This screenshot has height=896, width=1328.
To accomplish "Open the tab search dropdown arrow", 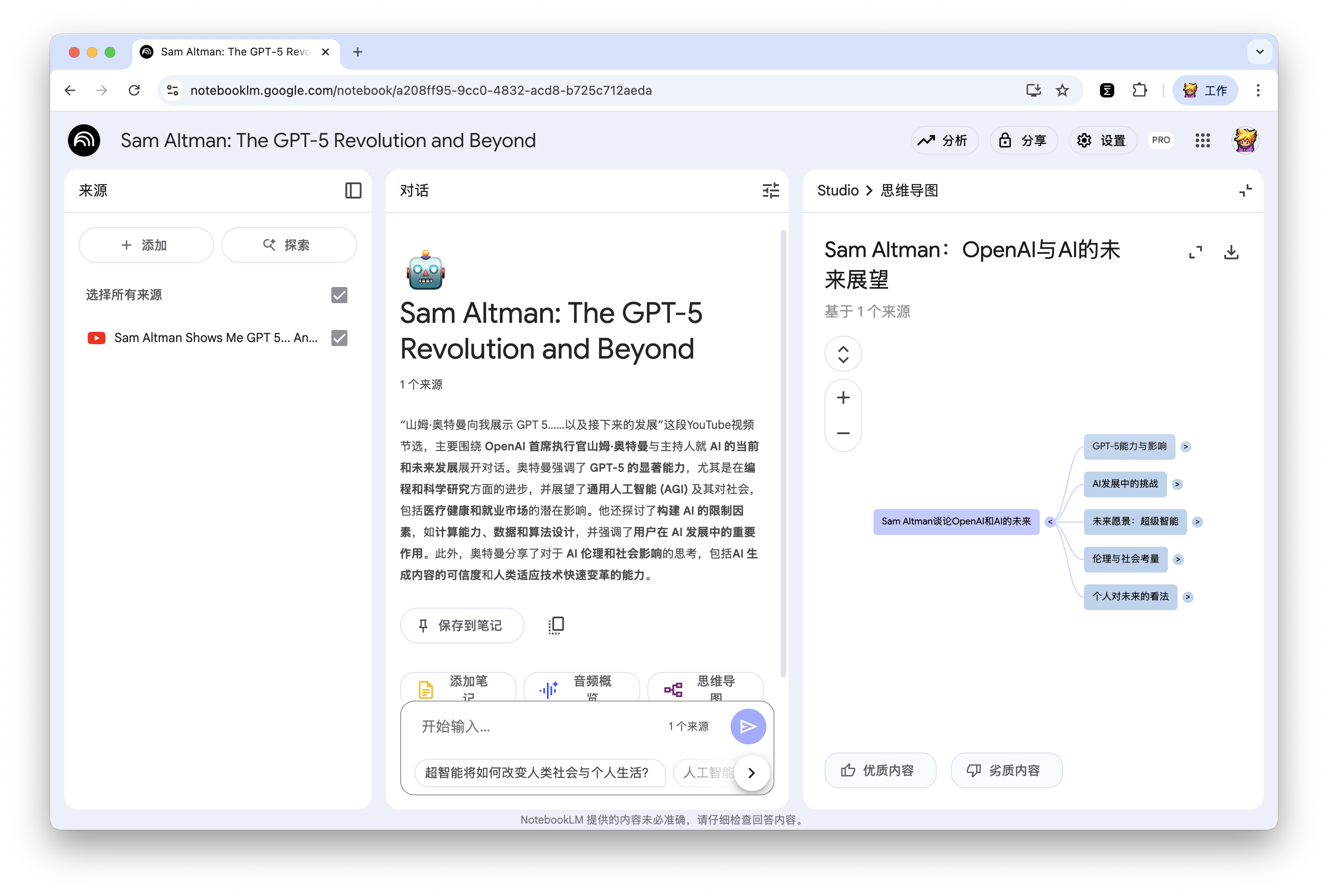I will click(x=1260, y=52).
